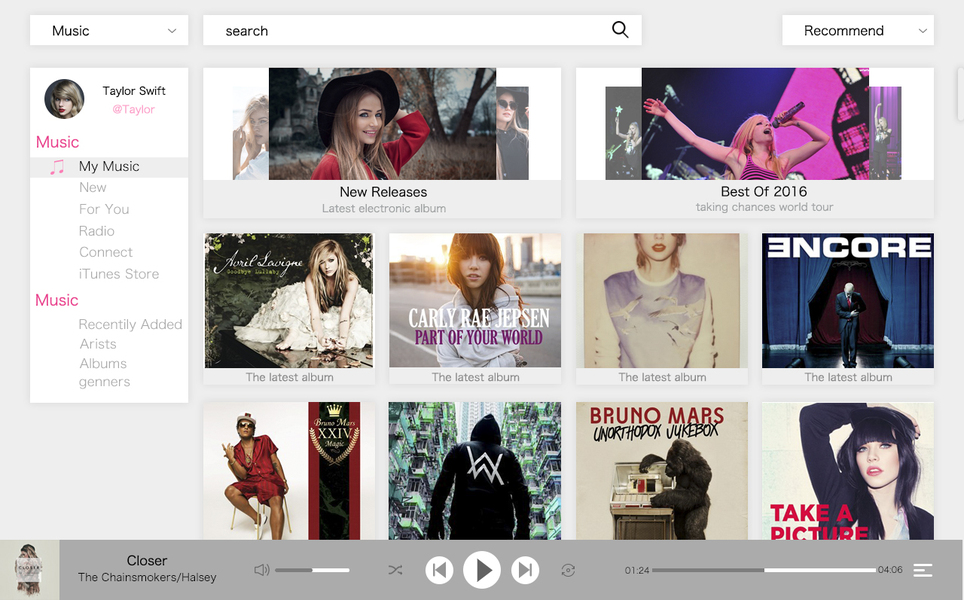Click the Best Of 2016 title

pos(764,191)
